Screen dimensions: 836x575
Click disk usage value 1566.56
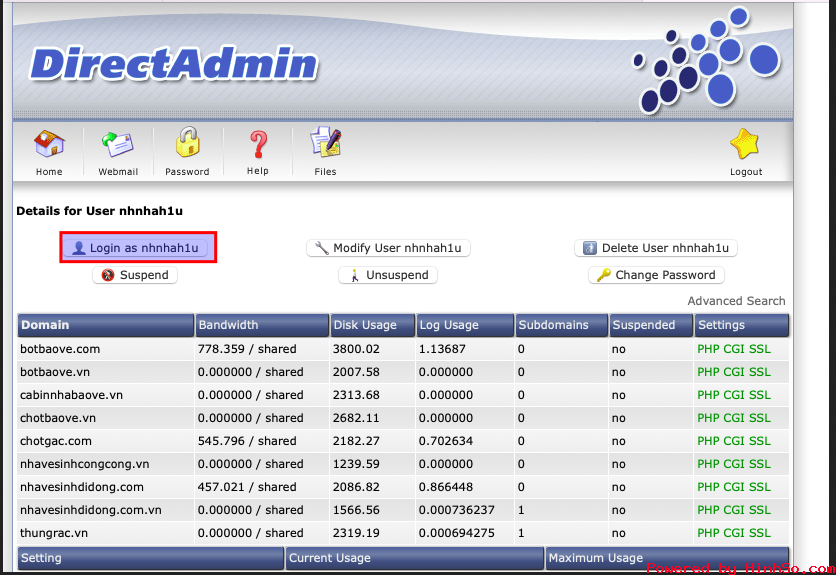click(356, 510)
